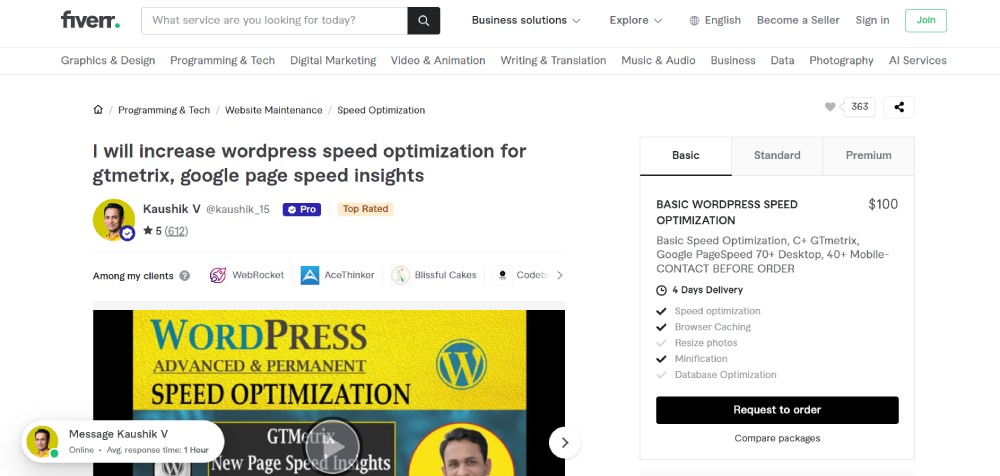
Task: Open Speed Optimization breadcrumb
Action: point(381,110)
